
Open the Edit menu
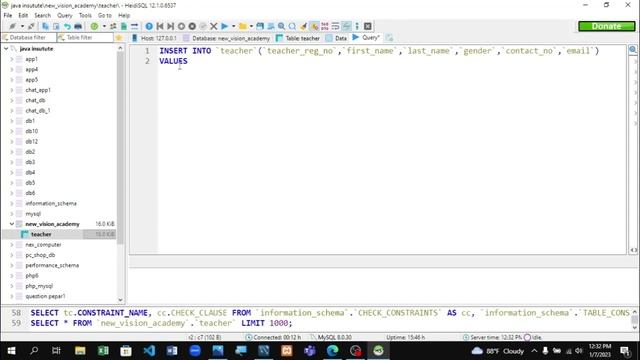pyautogui.click(x=23, y=15)
